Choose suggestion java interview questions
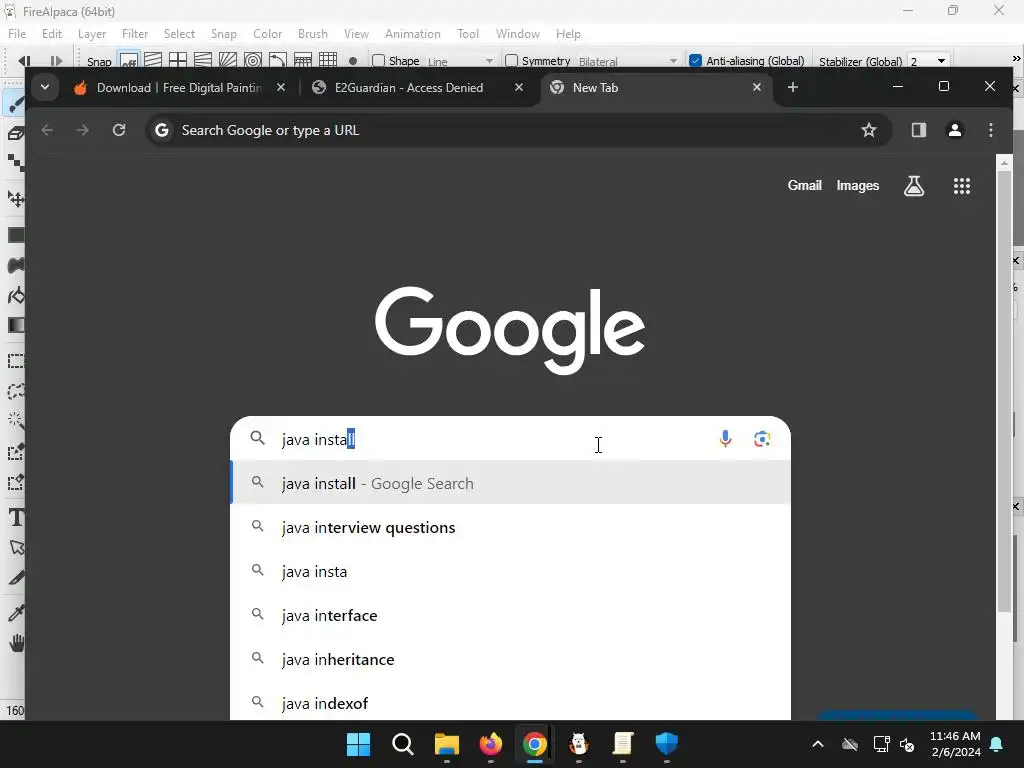1024x768 pixels. [x=511, y=528]
